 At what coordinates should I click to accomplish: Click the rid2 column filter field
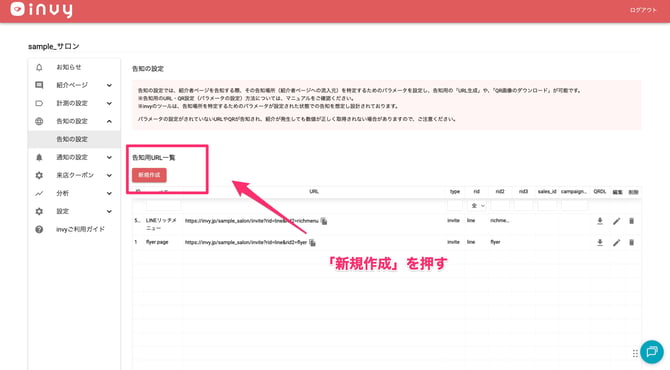click(x=500, y=206)
